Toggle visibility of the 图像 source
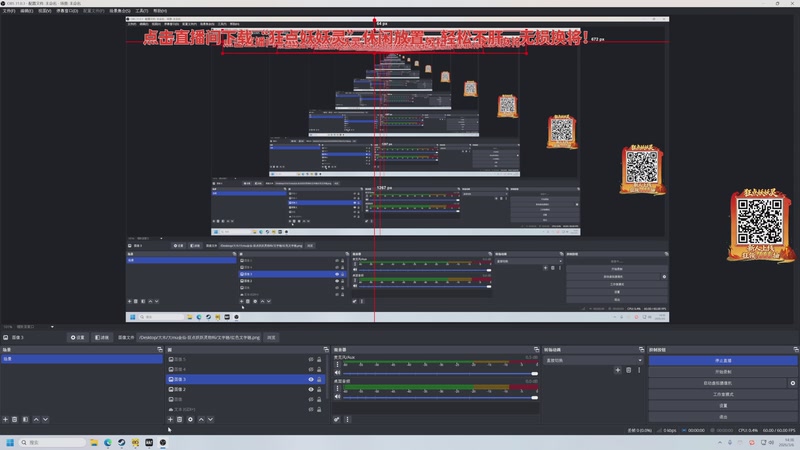Viewport: 800px width, 450px height. point(311,399)
